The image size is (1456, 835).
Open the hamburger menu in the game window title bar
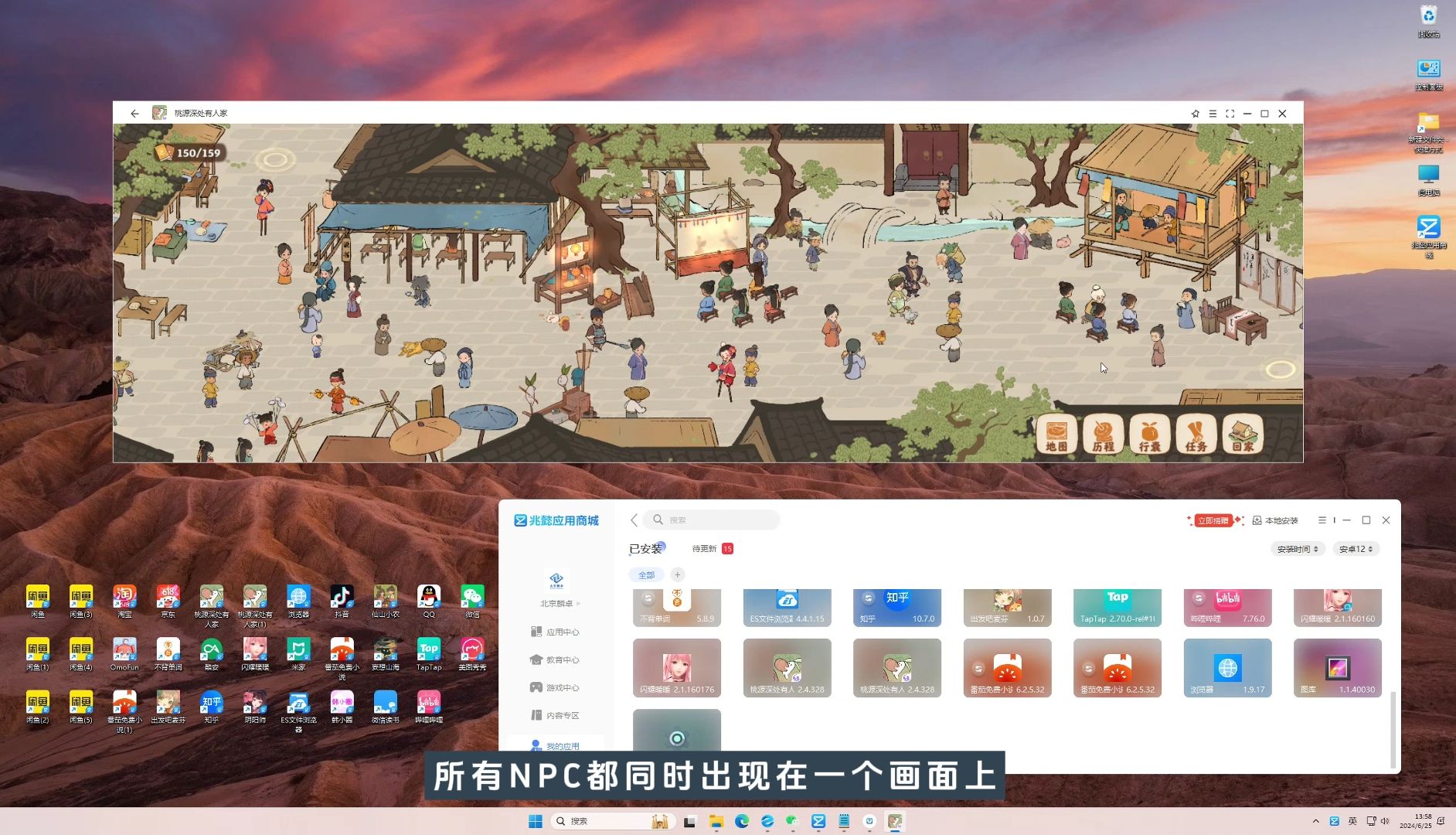pos(1213,113)
